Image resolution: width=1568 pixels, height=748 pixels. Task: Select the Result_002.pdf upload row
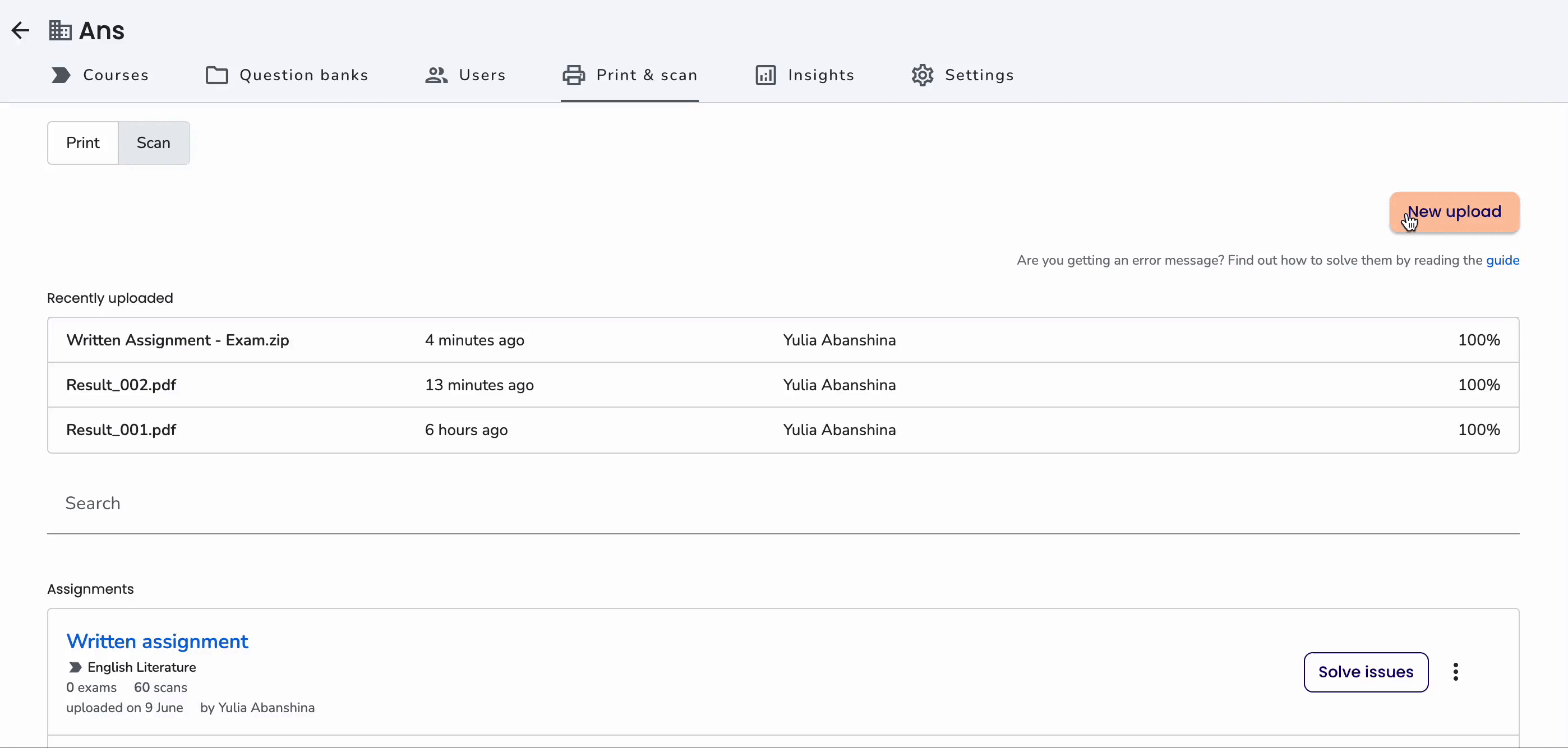[783, 385]
